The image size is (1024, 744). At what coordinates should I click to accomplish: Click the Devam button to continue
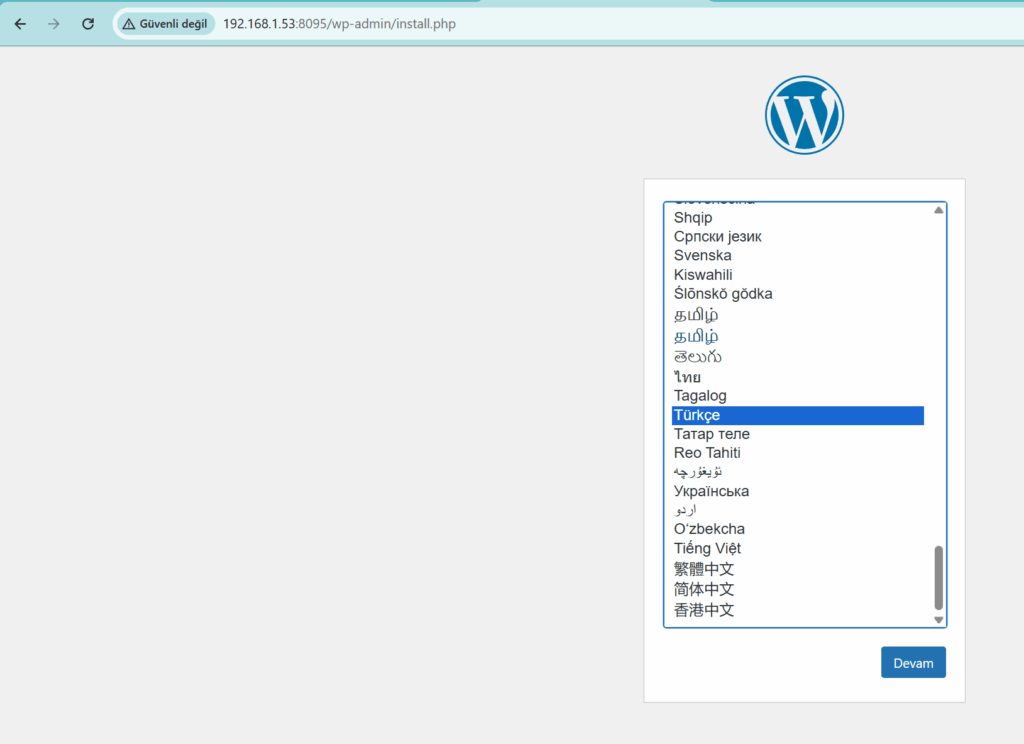click(x=912, y=663)
